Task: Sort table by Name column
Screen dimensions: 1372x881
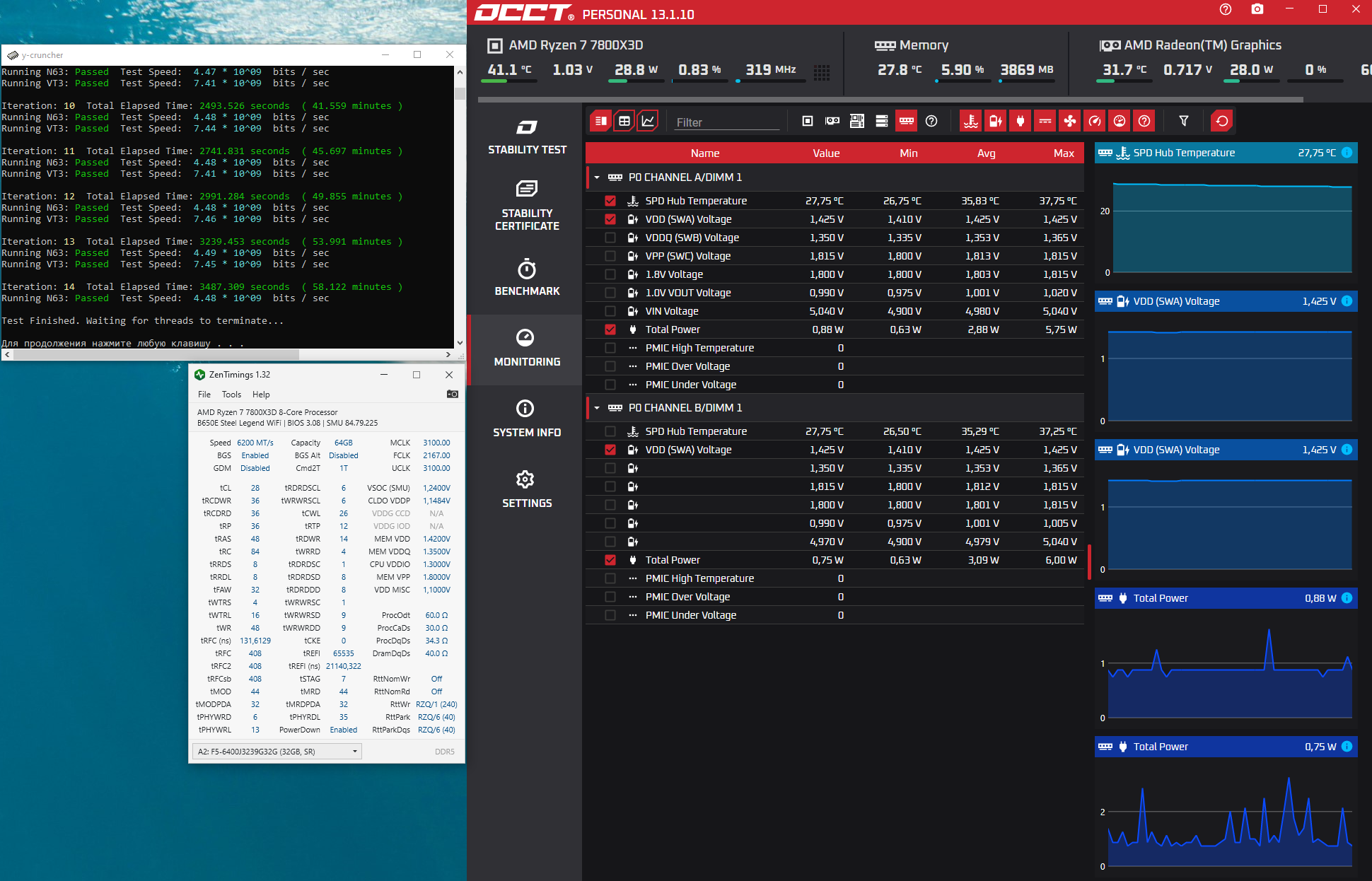Action: click(705, 153)
